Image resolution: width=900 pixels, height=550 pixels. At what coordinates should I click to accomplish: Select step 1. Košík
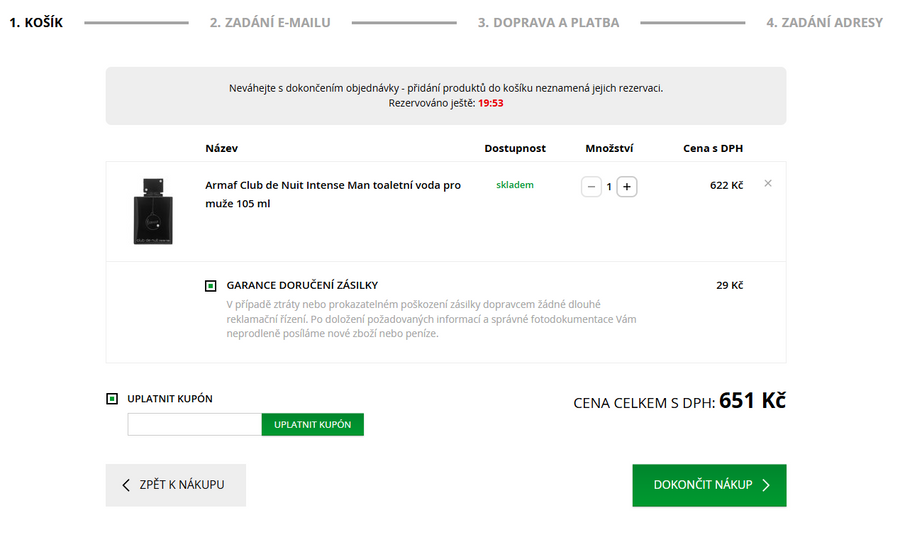coord(36,22)
